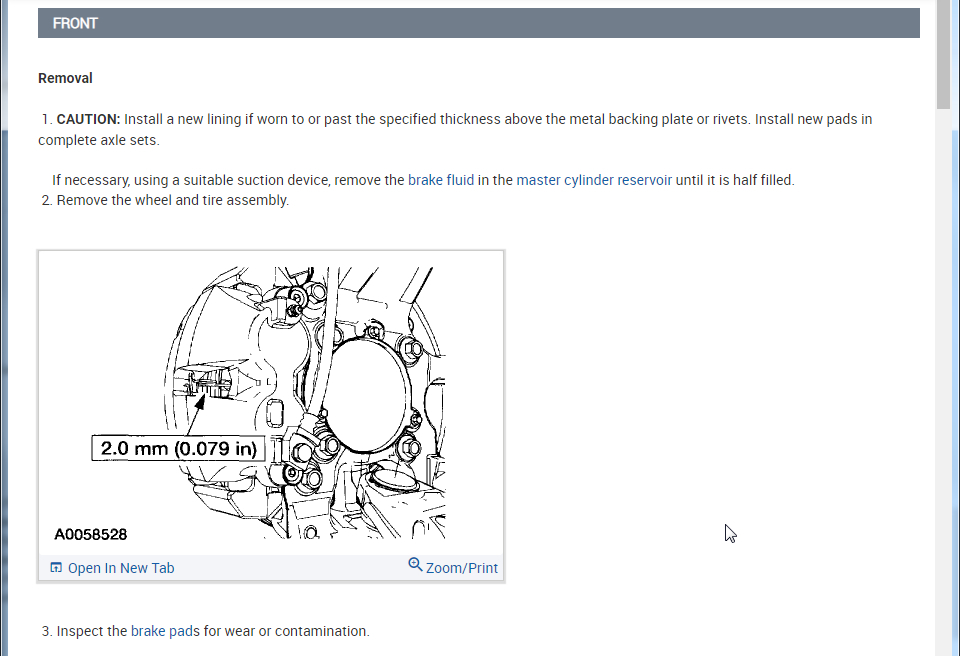
Task: Click the CAUTION text in step 1
Action: pos(88,119)
